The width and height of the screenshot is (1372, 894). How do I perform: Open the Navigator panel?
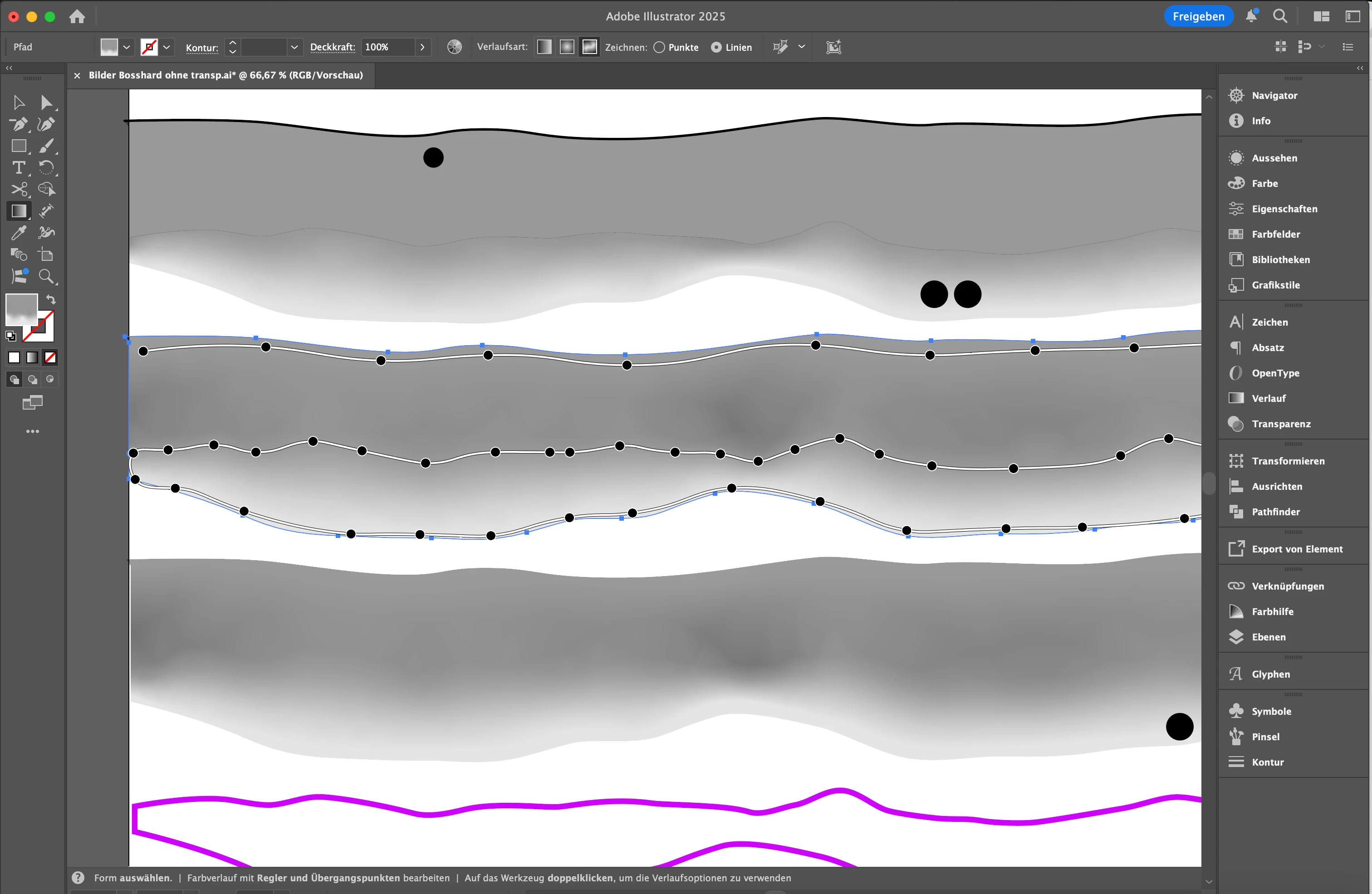click(1274, 96)
